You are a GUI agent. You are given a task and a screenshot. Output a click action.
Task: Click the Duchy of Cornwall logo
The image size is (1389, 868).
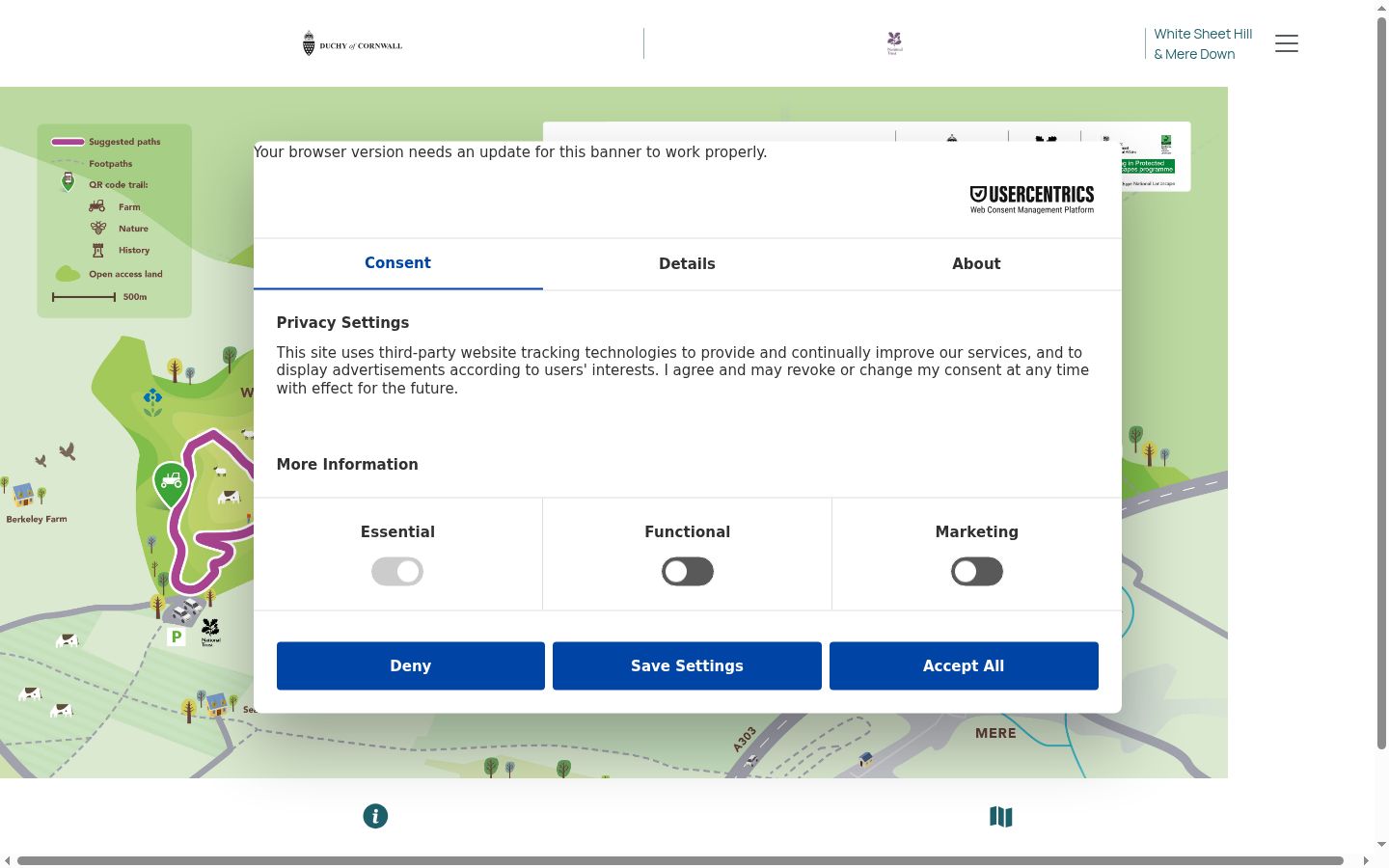tap(352, 43)
